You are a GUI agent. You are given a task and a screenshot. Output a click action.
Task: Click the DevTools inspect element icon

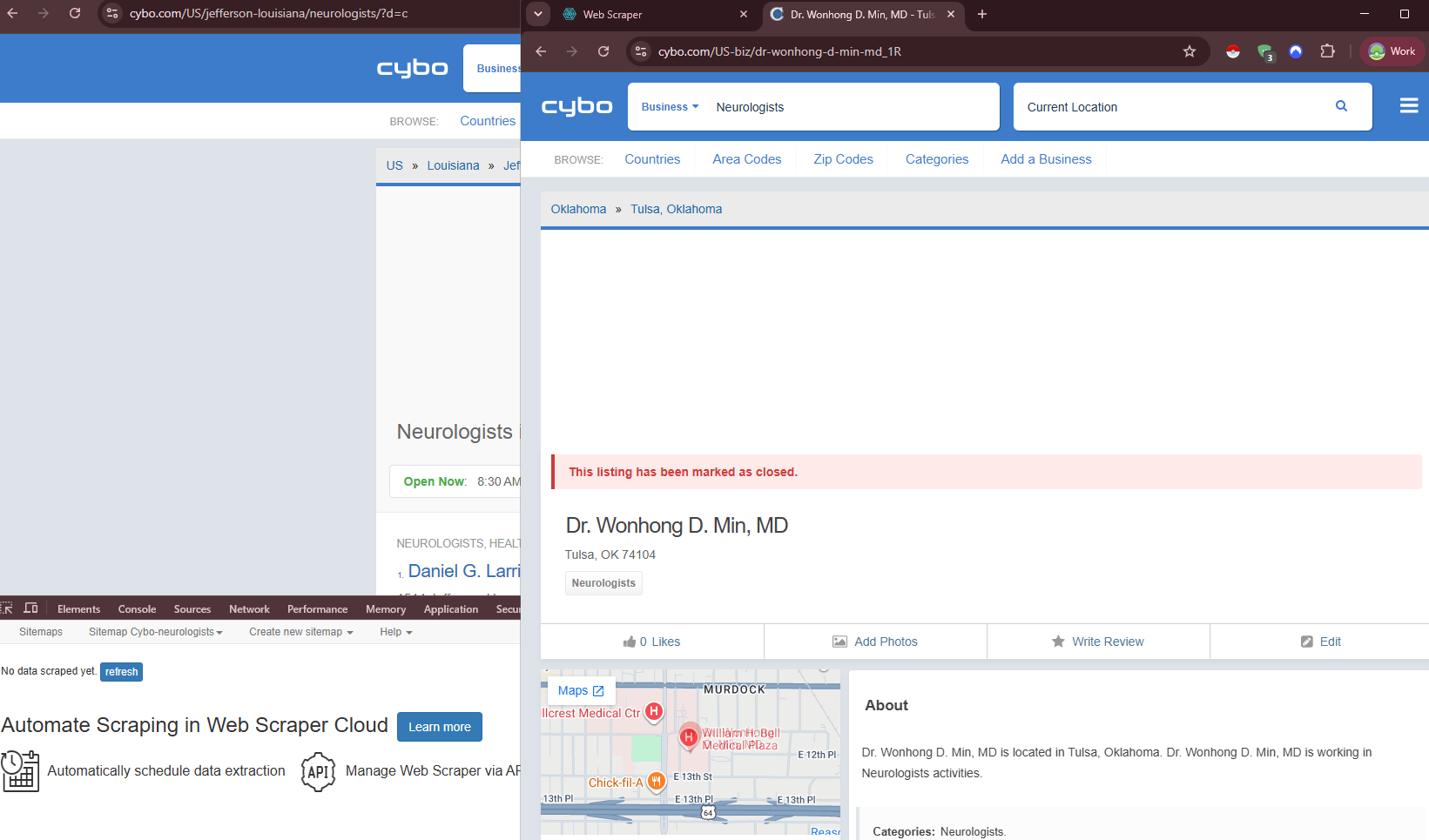click(7, 608)
